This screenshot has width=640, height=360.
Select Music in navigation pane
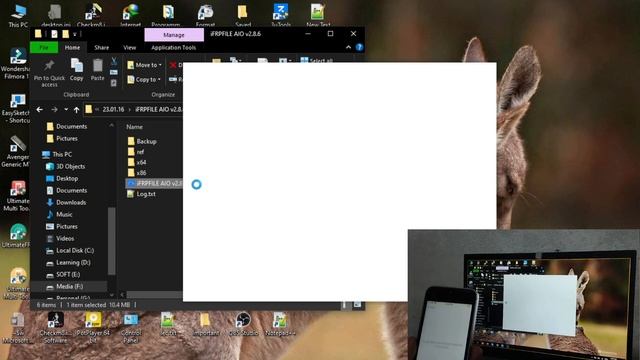click(x=59, y=214)
